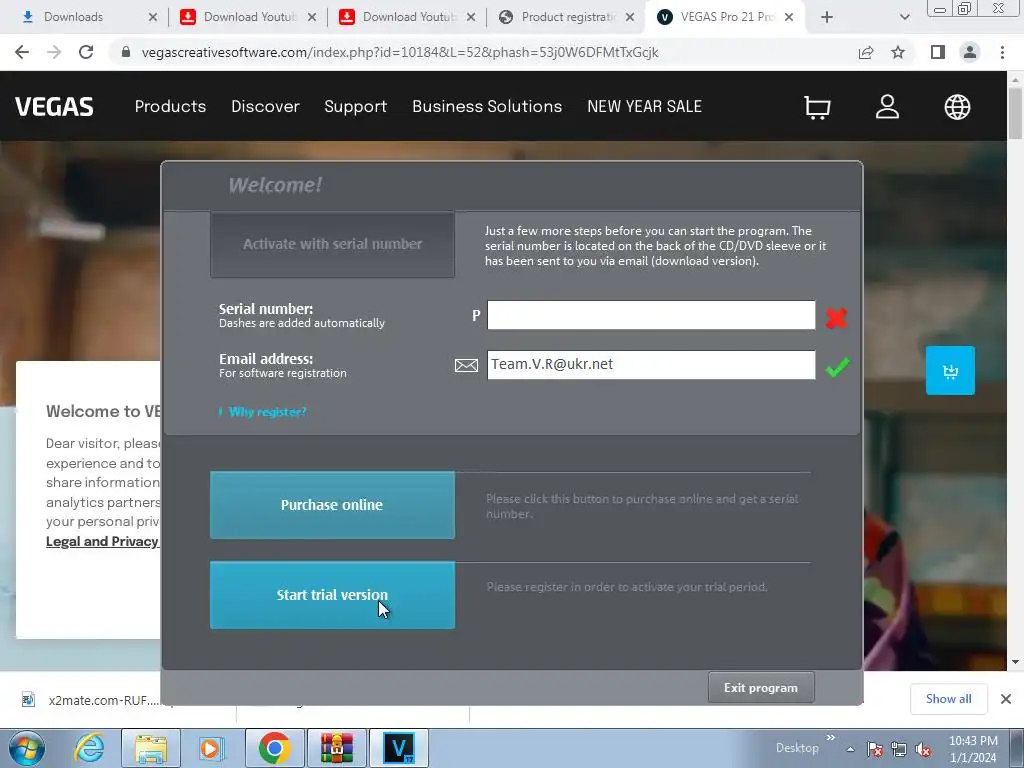Open the Windows Start button
1024x768 pixels.
pos(27,748)
